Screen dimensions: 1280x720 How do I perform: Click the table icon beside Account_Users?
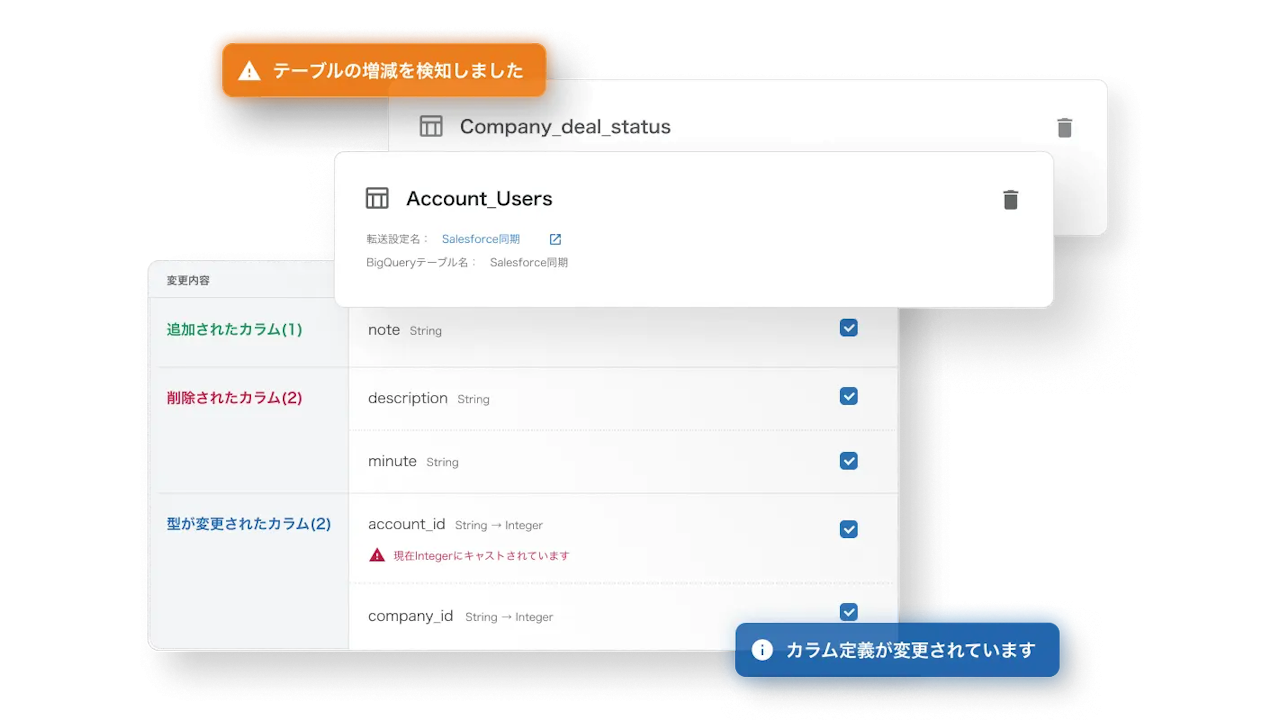[377, 198]
